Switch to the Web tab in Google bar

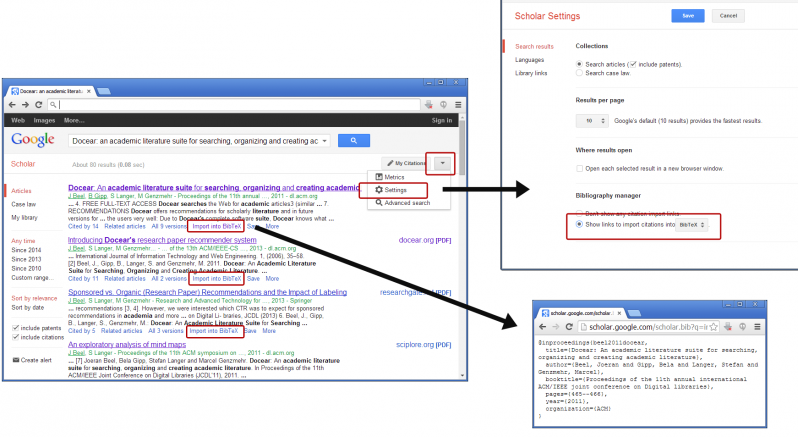[x=18, y=121]
